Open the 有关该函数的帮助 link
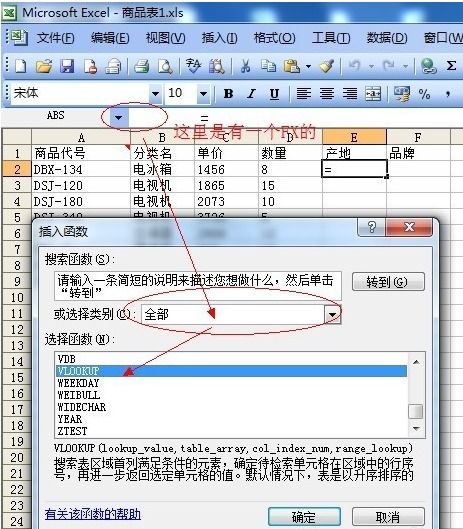The width and height of the screenshot is (463, 529). pos(93,514)
